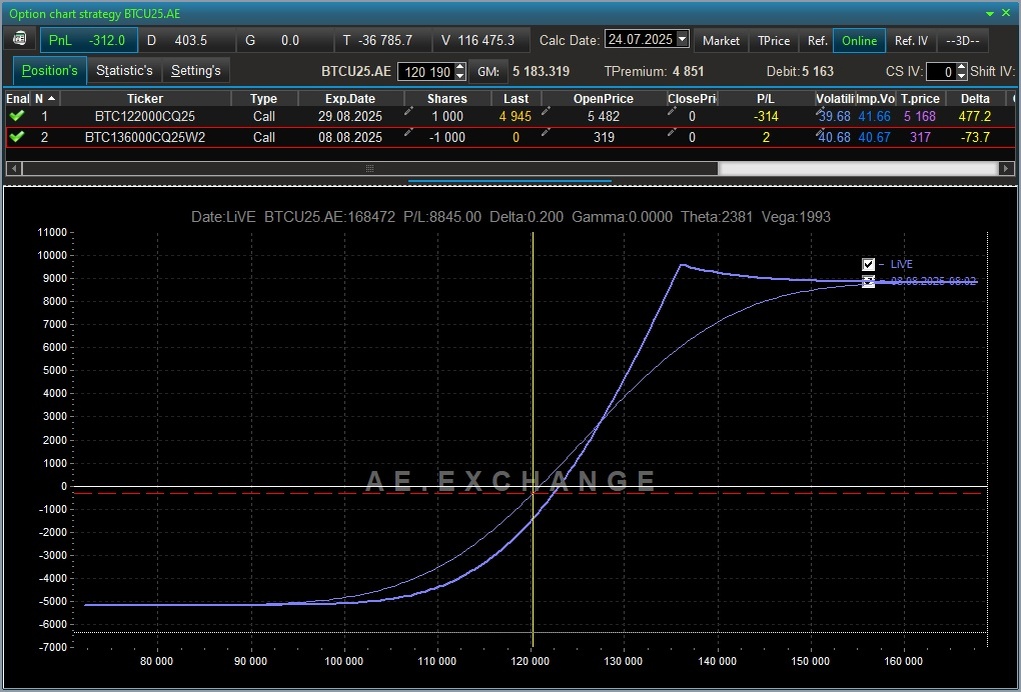Decrease the BTCU25.AE price stepper

click(x=460, y=76)
